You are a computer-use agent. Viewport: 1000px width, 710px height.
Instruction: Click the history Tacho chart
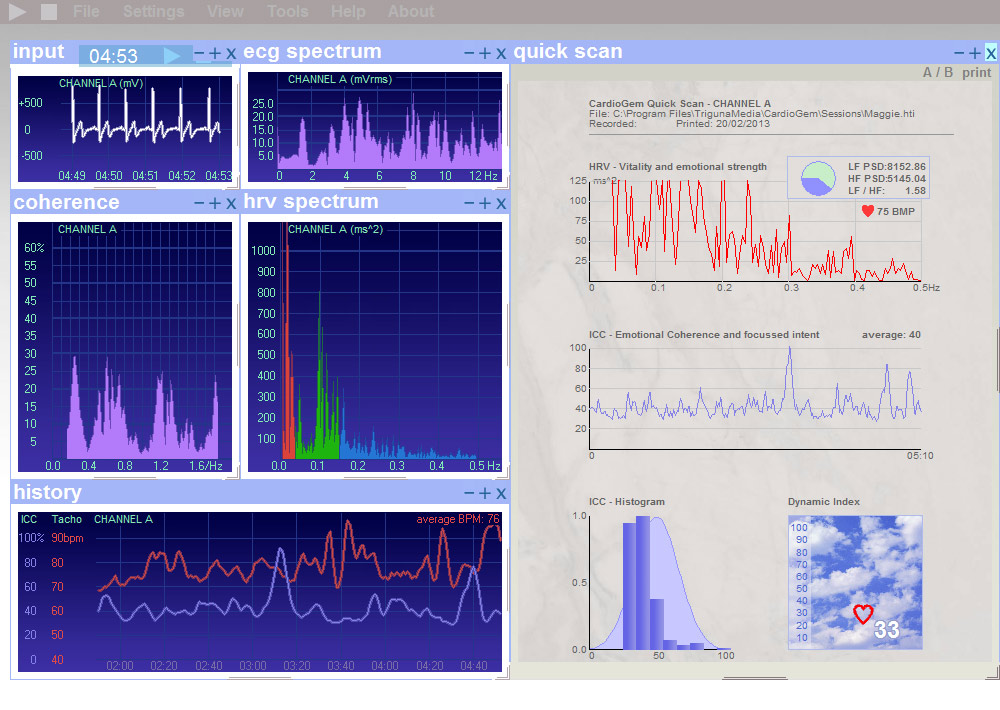click(260, 591)
